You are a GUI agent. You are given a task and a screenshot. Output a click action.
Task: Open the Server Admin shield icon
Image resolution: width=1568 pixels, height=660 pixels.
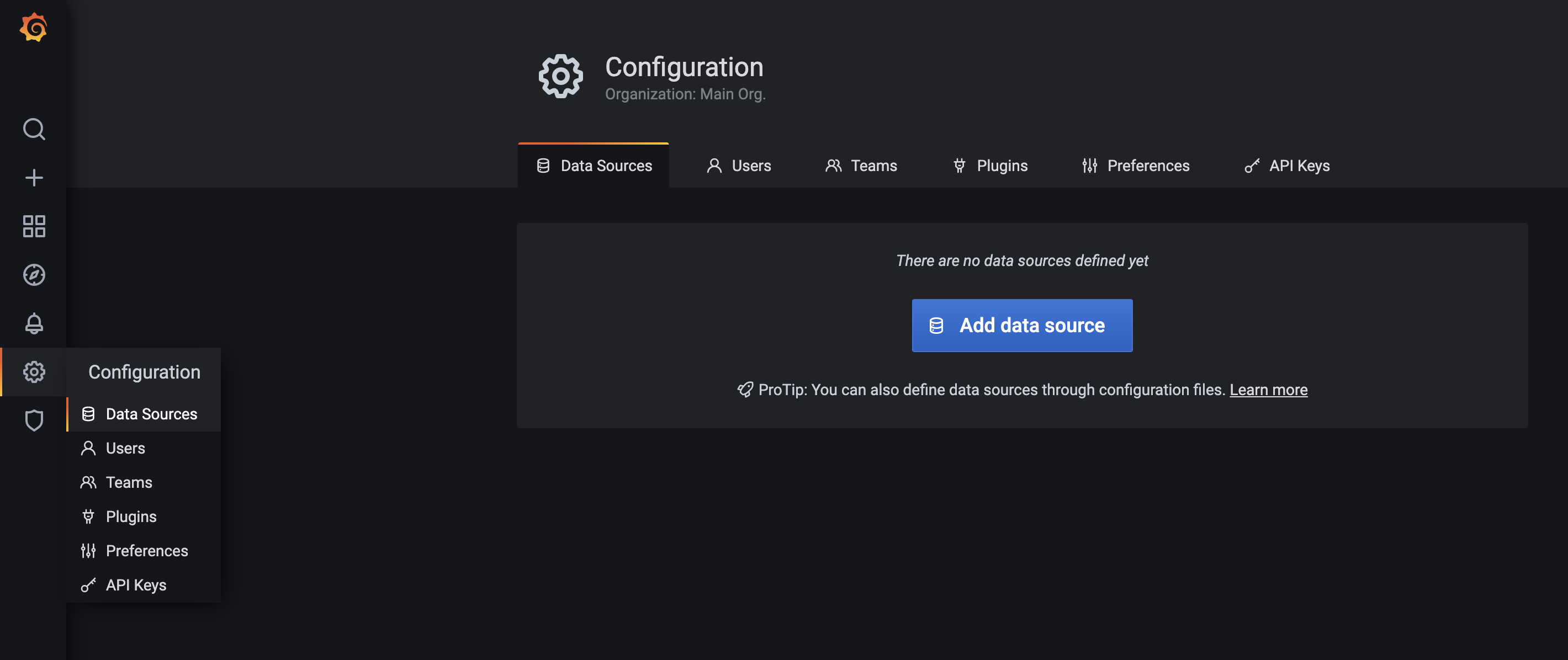34,421
